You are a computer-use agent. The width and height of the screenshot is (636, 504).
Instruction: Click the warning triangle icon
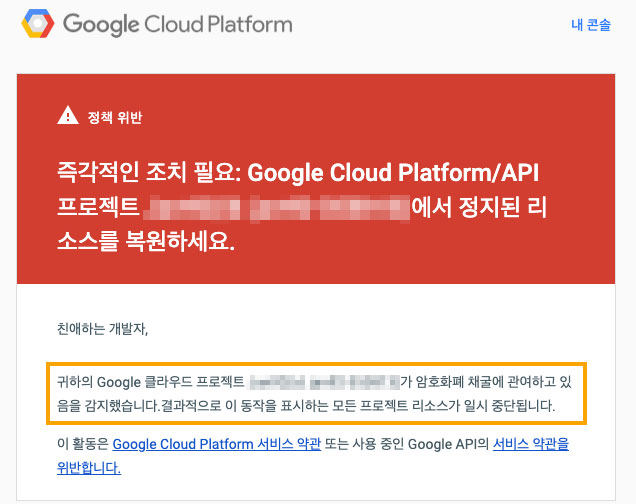point(68,116)
